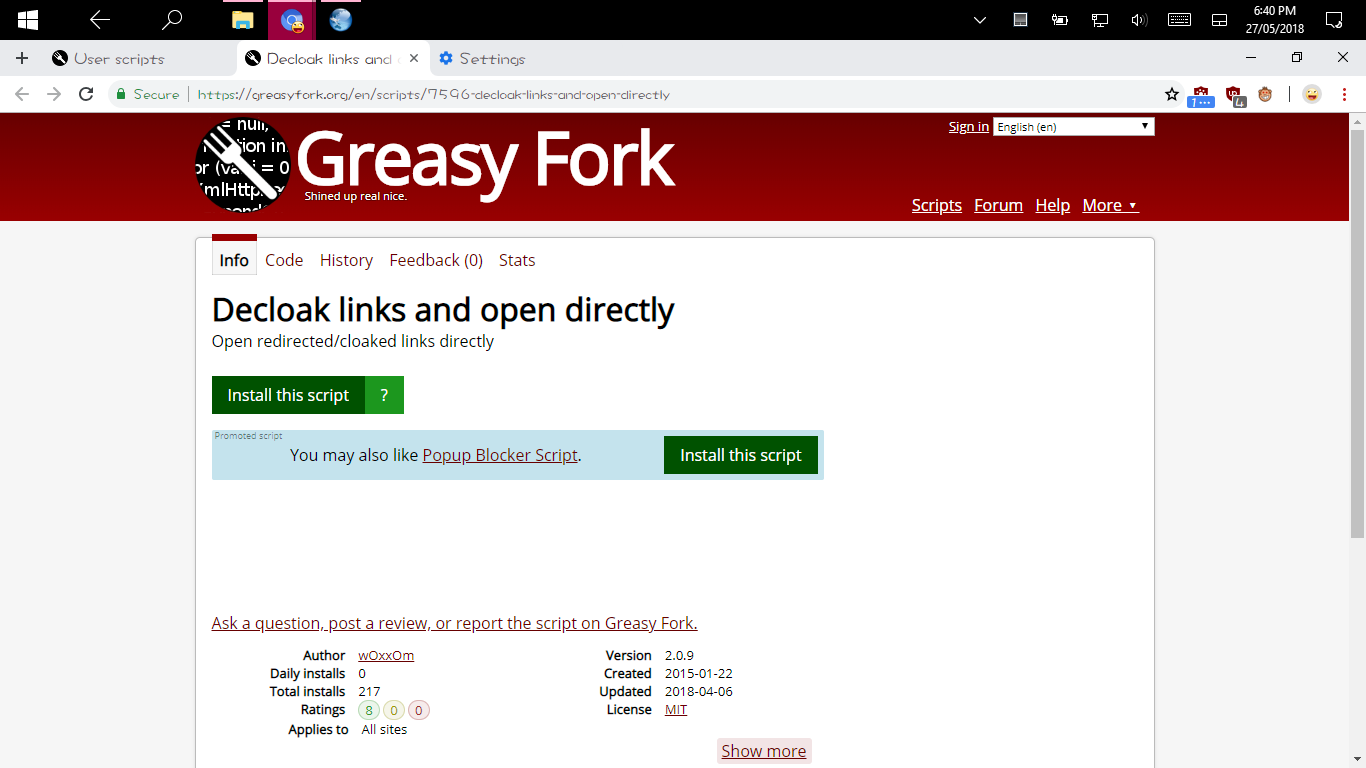The height and width of the screenshot is (768, 1366).
Task: Install the Decloak links script
Action: (288, 394)
